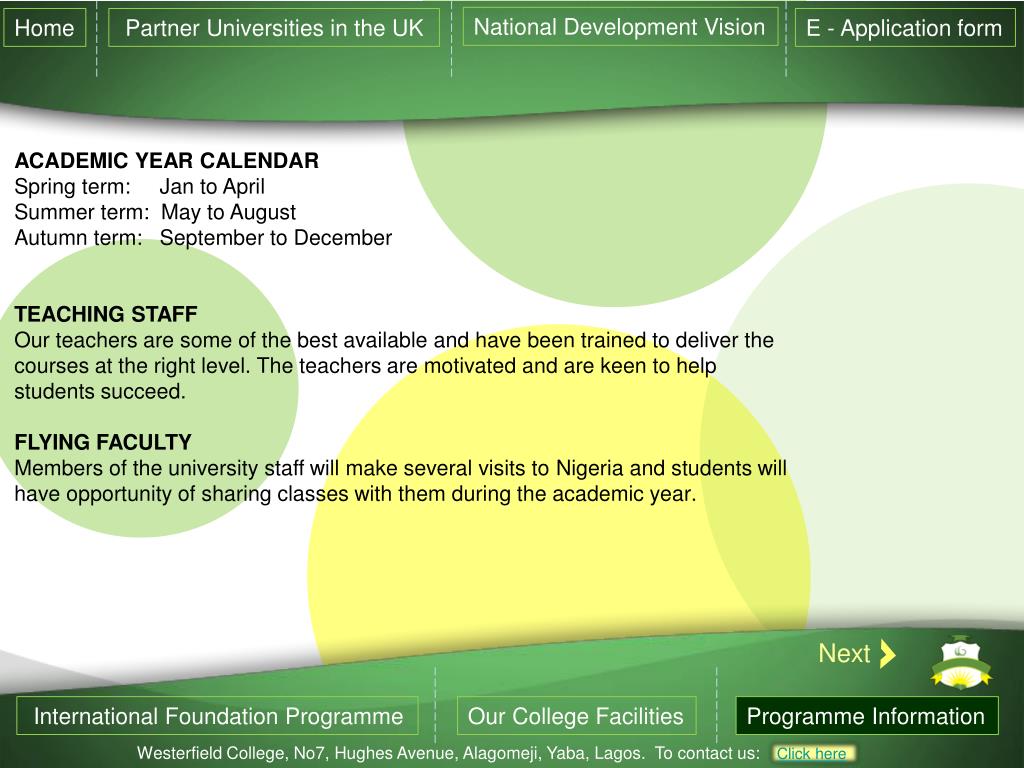The width and height of the screenshot is (1024, 768).
Task: Follow the Click here contact link
Action: pos(811,754)
